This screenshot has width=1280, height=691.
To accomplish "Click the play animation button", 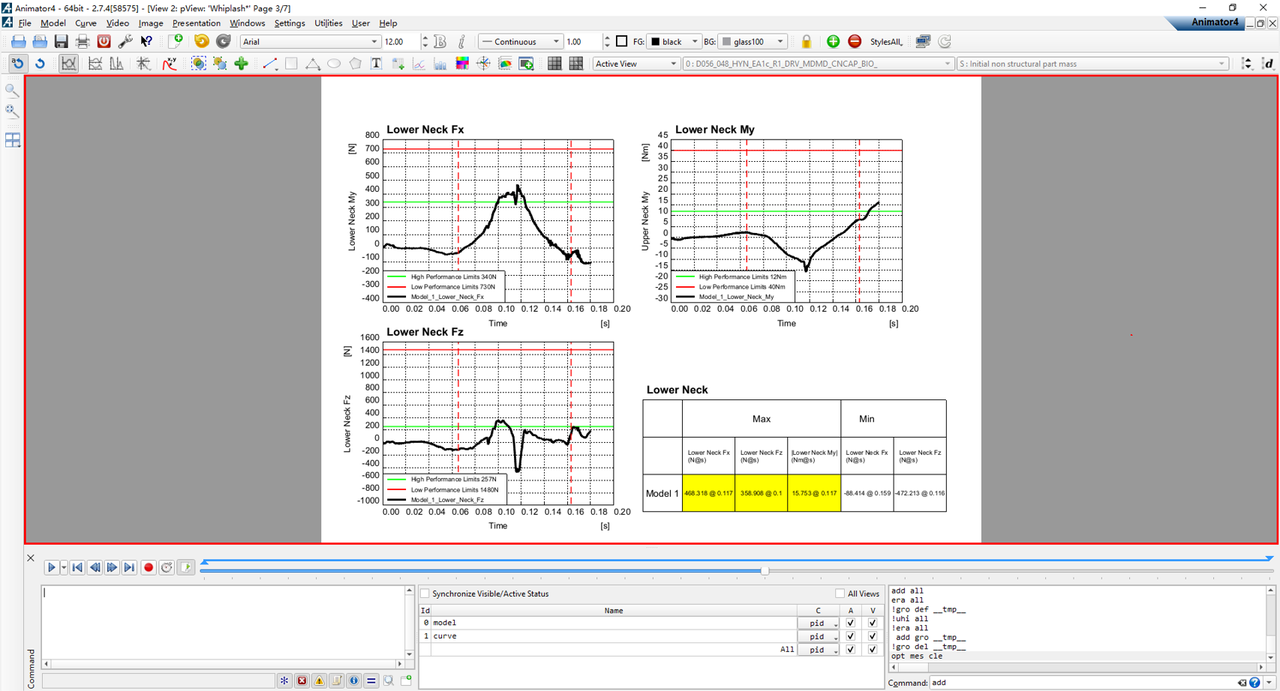I will (51, 568).
